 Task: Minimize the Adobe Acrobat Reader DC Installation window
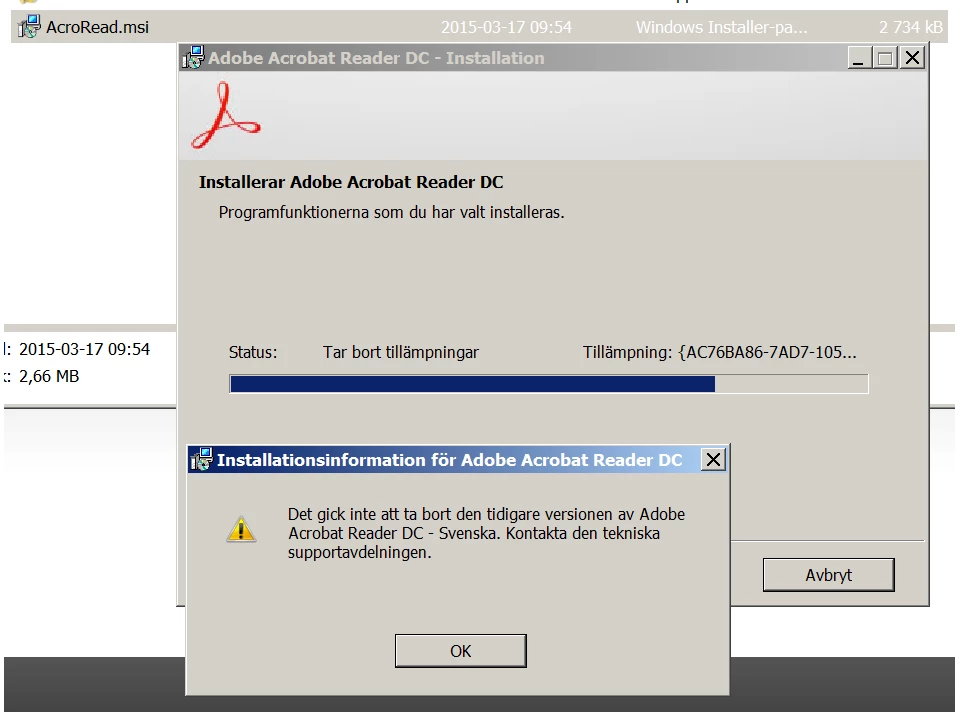point(859,58)
